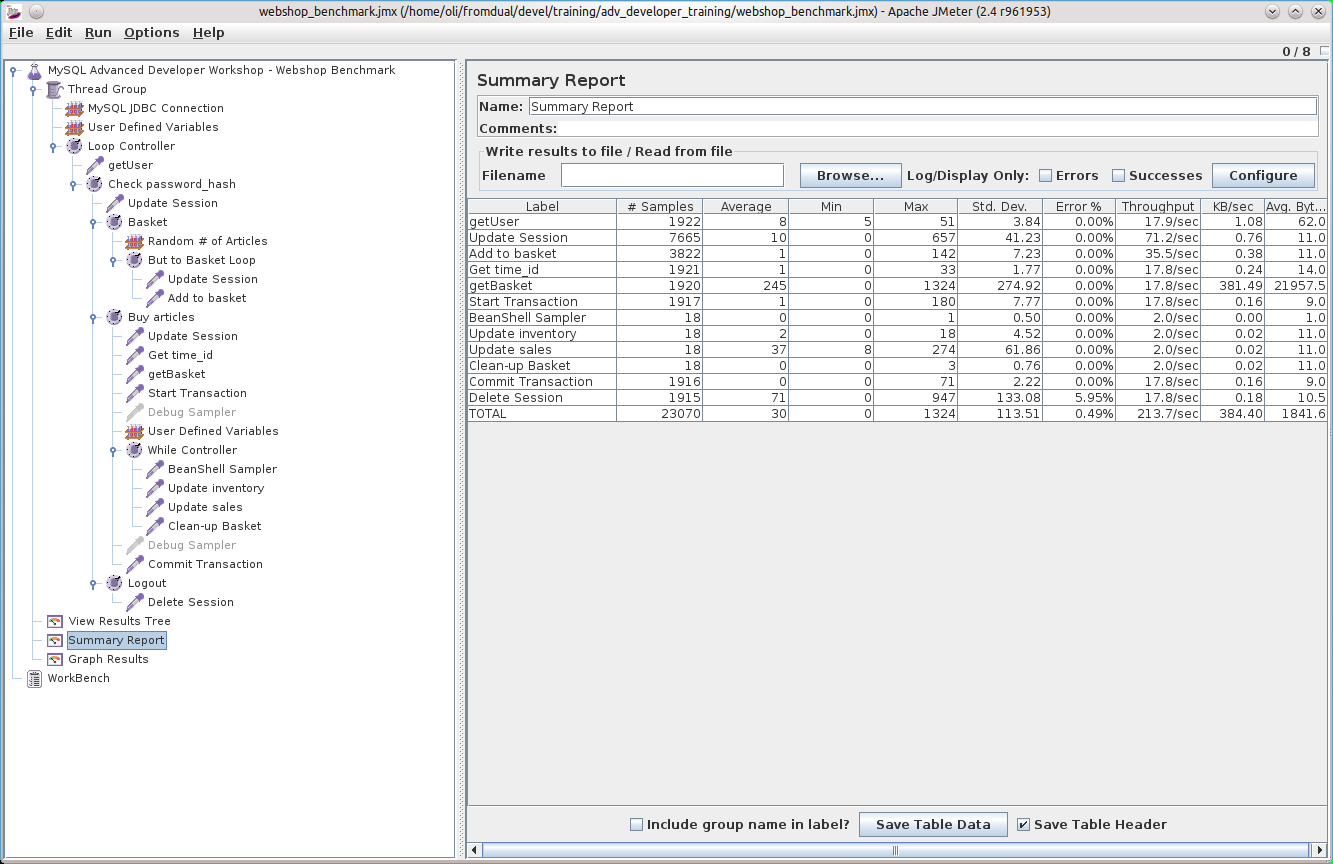Viewport: 1333px width, 864px height.
Task: Click the Throughput column header
Action: (1158, 206)
